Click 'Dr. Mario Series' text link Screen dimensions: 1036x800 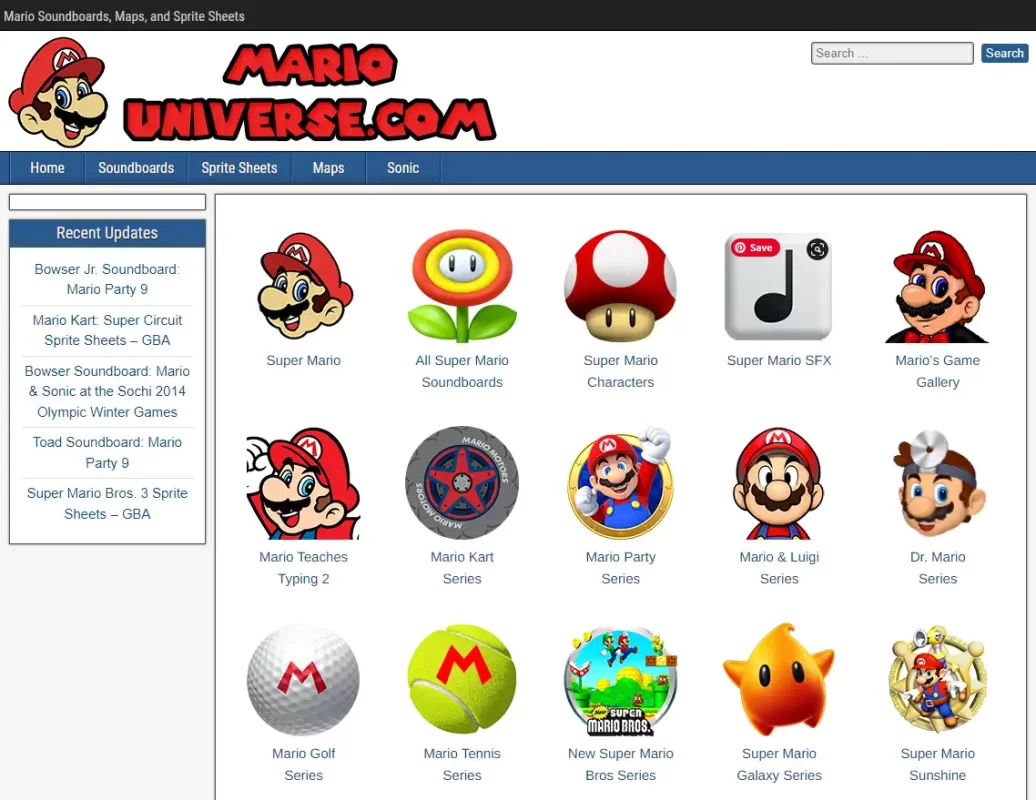click(938, 567)
